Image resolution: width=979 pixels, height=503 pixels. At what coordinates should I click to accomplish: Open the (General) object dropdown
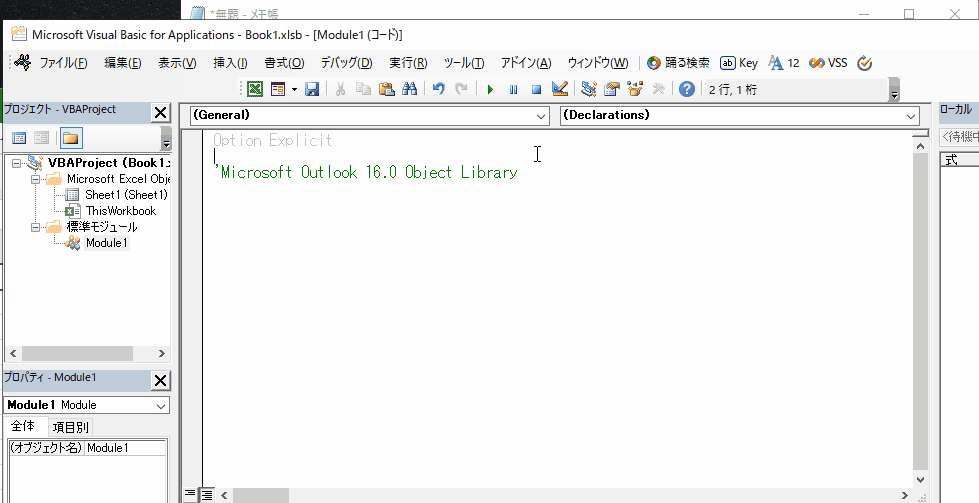point(541,116)
